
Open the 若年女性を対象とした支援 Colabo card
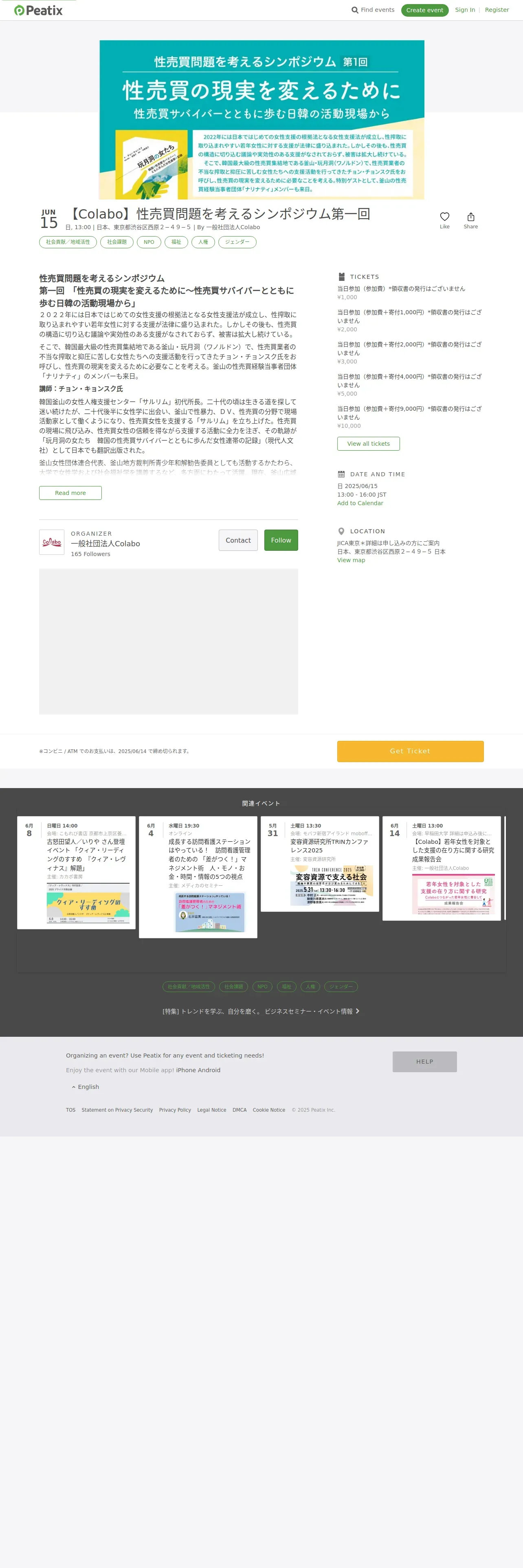tap(442, 868)
